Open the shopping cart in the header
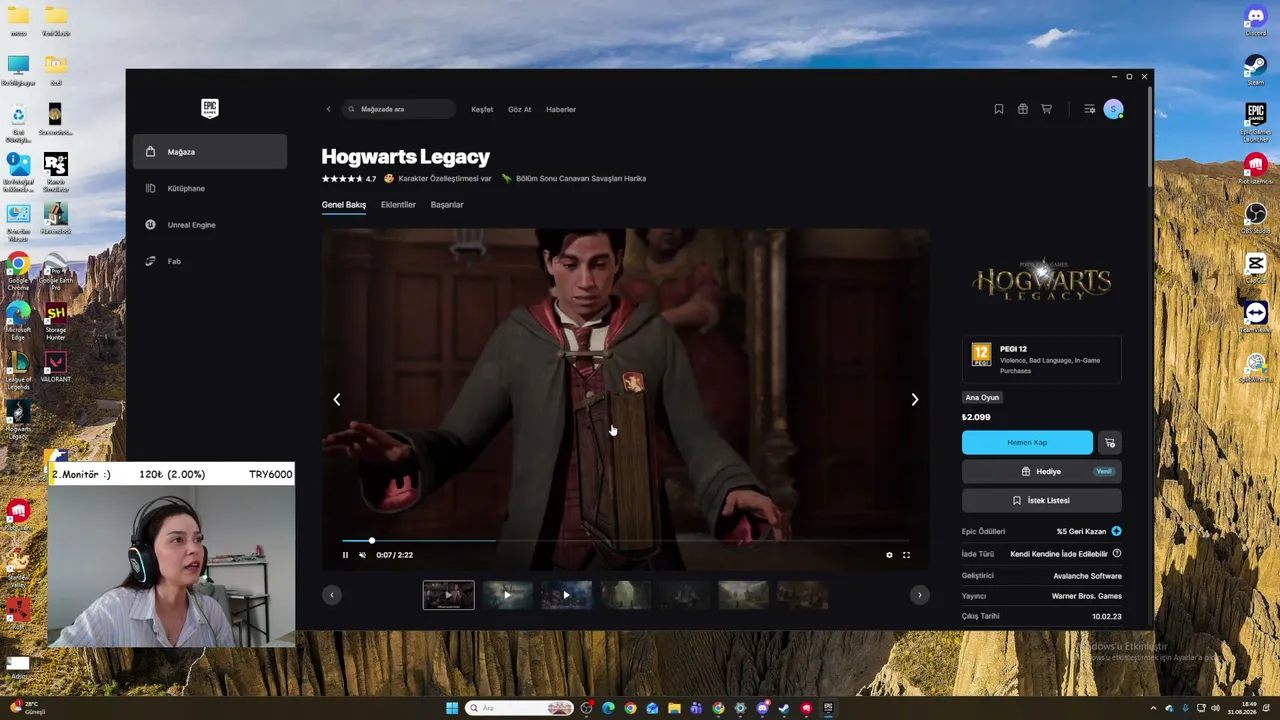Viewport: 1280px width, 720px height. point(1047,109)
